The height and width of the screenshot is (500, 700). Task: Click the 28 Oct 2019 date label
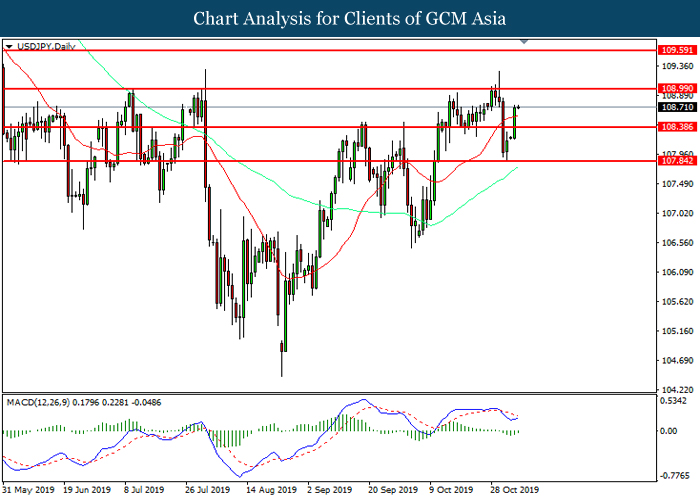(515, 490)
